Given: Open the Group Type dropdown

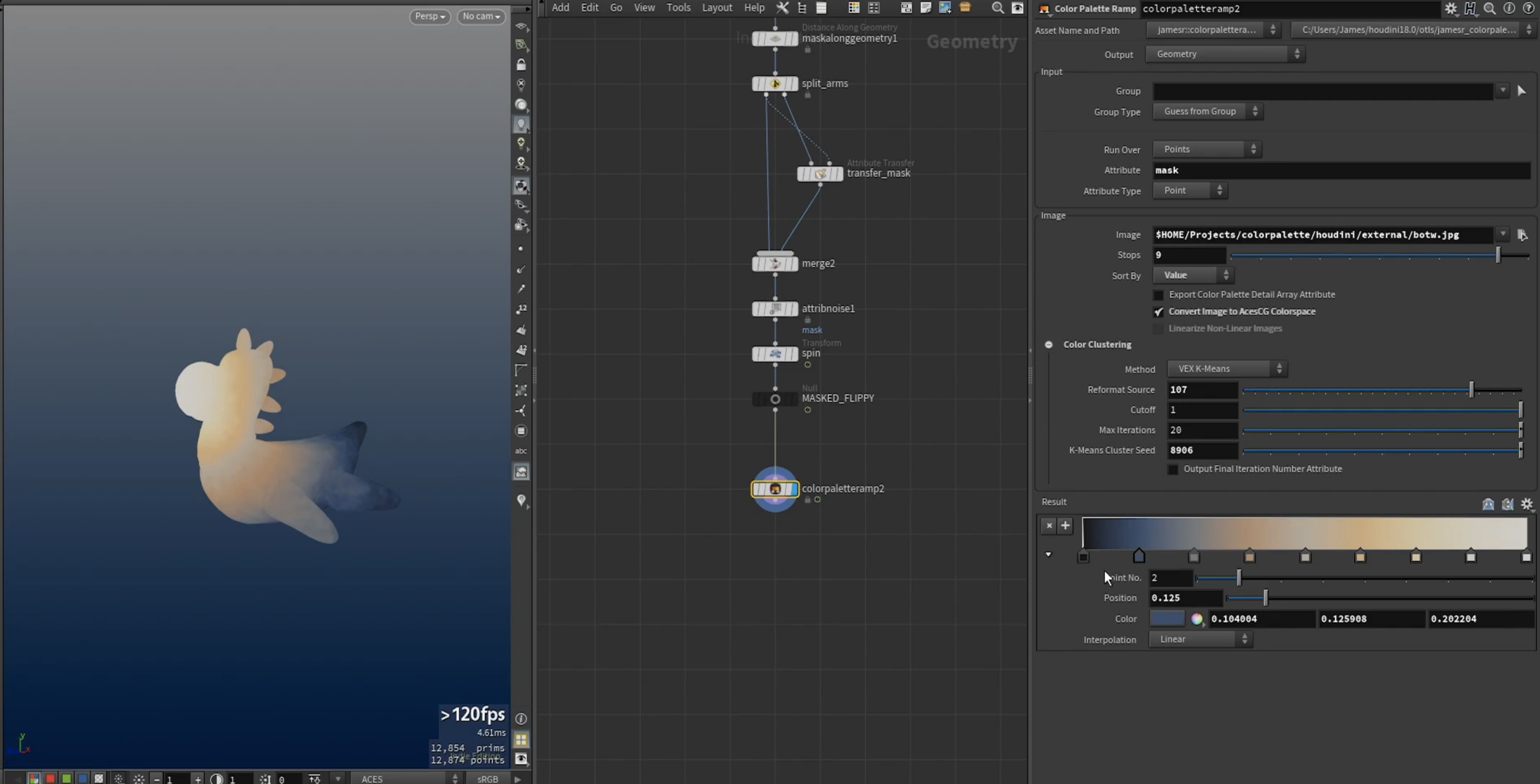Looking at the screenshot, I should click(x=1208, y=111).
